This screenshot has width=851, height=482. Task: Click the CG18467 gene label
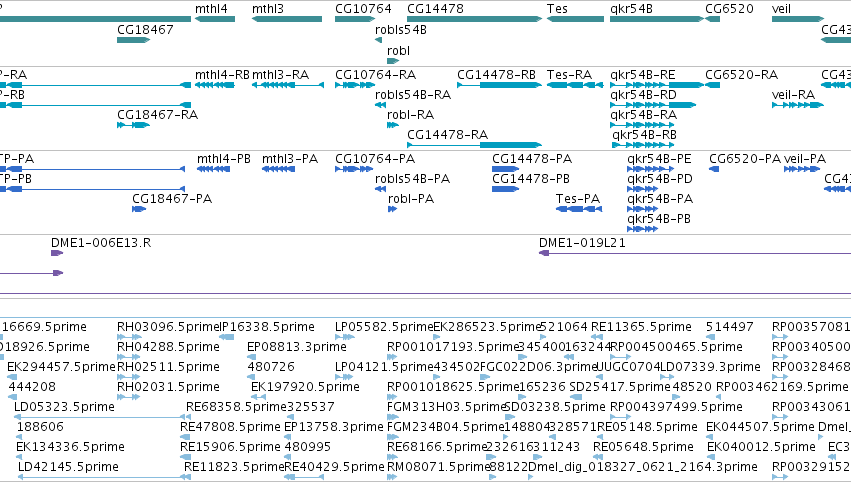click(145, 30)
